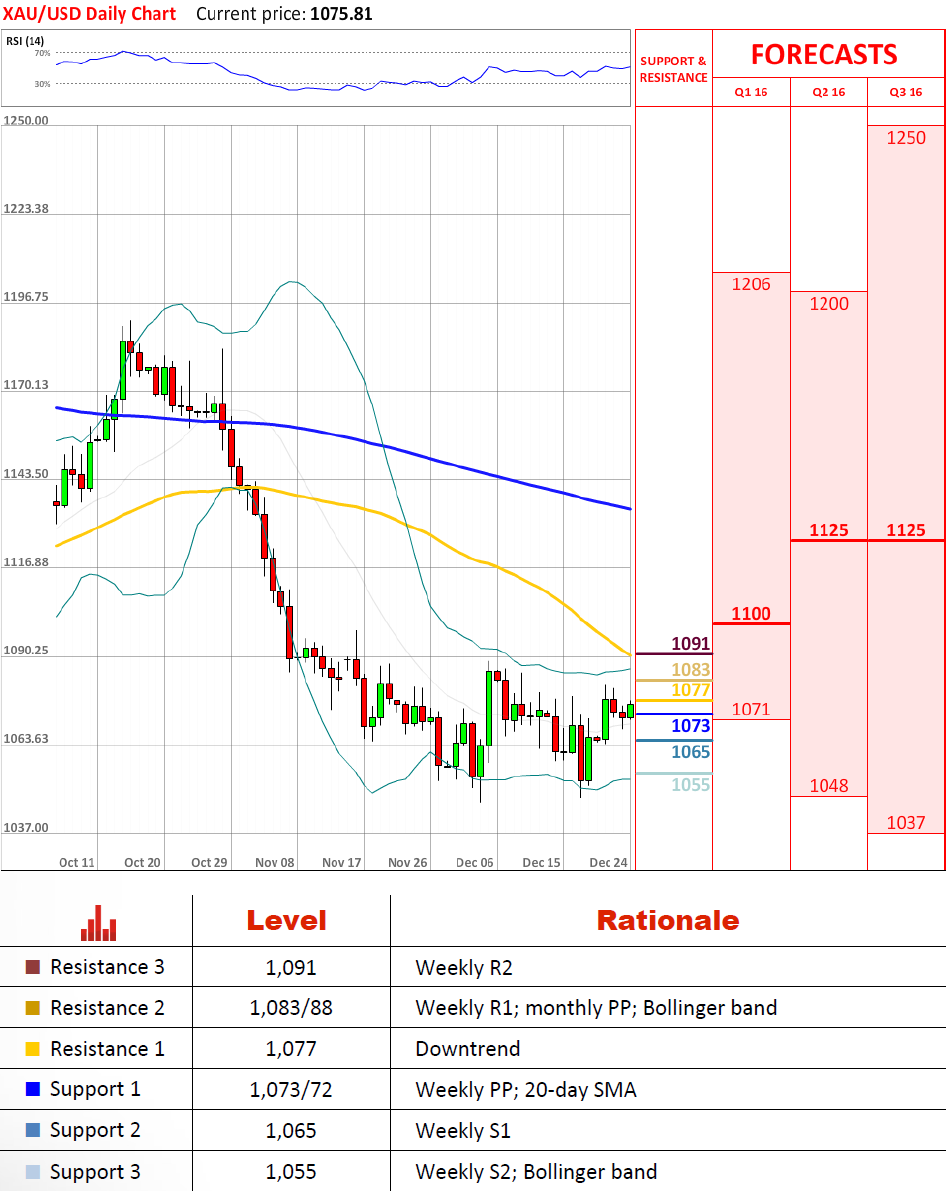Click the Level column header
Viewport: 951px width, 1191px height.
286,921
